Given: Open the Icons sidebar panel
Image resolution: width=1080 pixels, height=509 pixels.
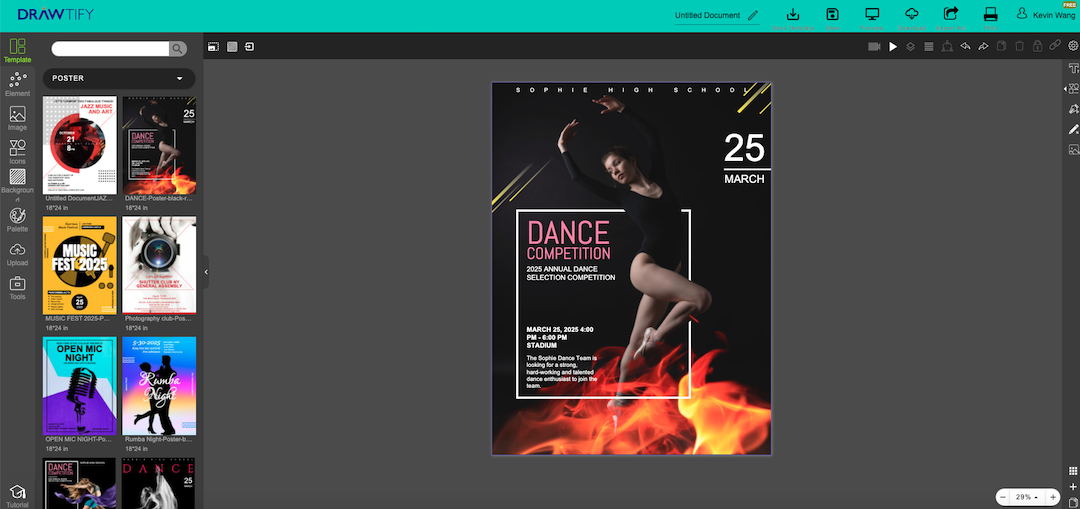Looking at the screenshot, I should (17, 152).
